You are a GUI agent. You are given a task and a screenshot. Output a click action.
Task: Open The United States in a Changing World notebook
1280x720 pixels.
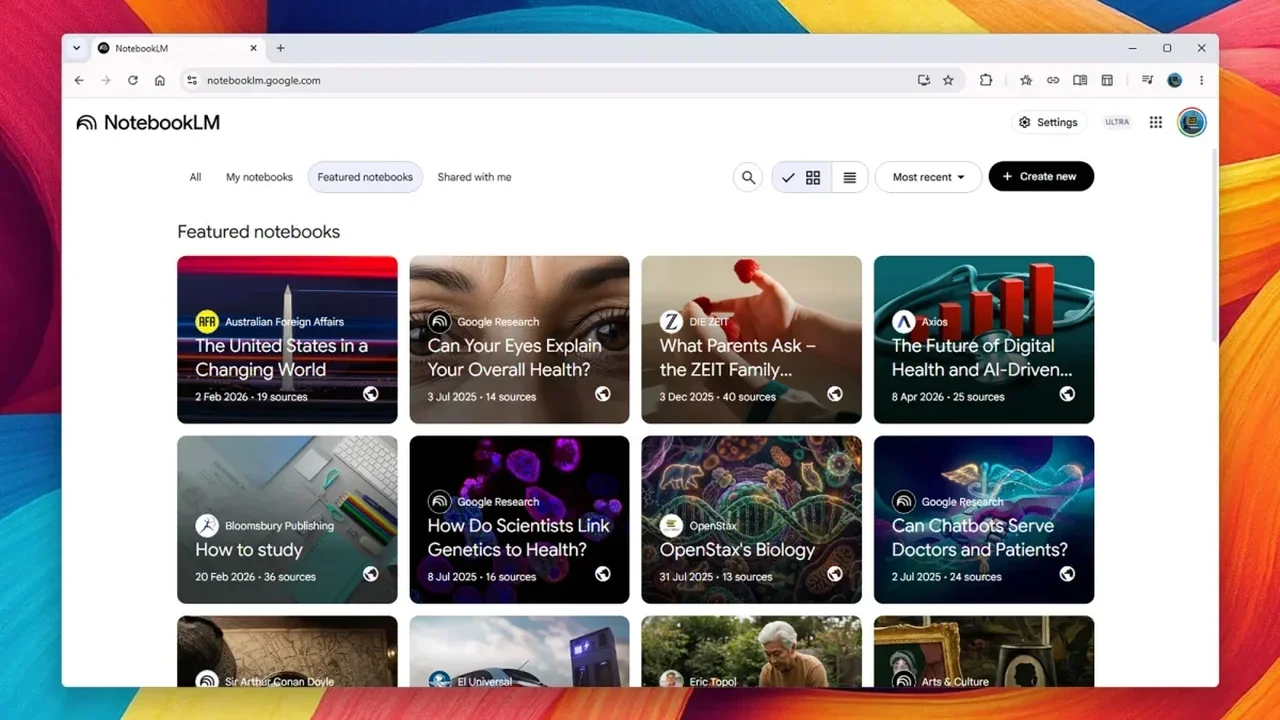[287, 340]
